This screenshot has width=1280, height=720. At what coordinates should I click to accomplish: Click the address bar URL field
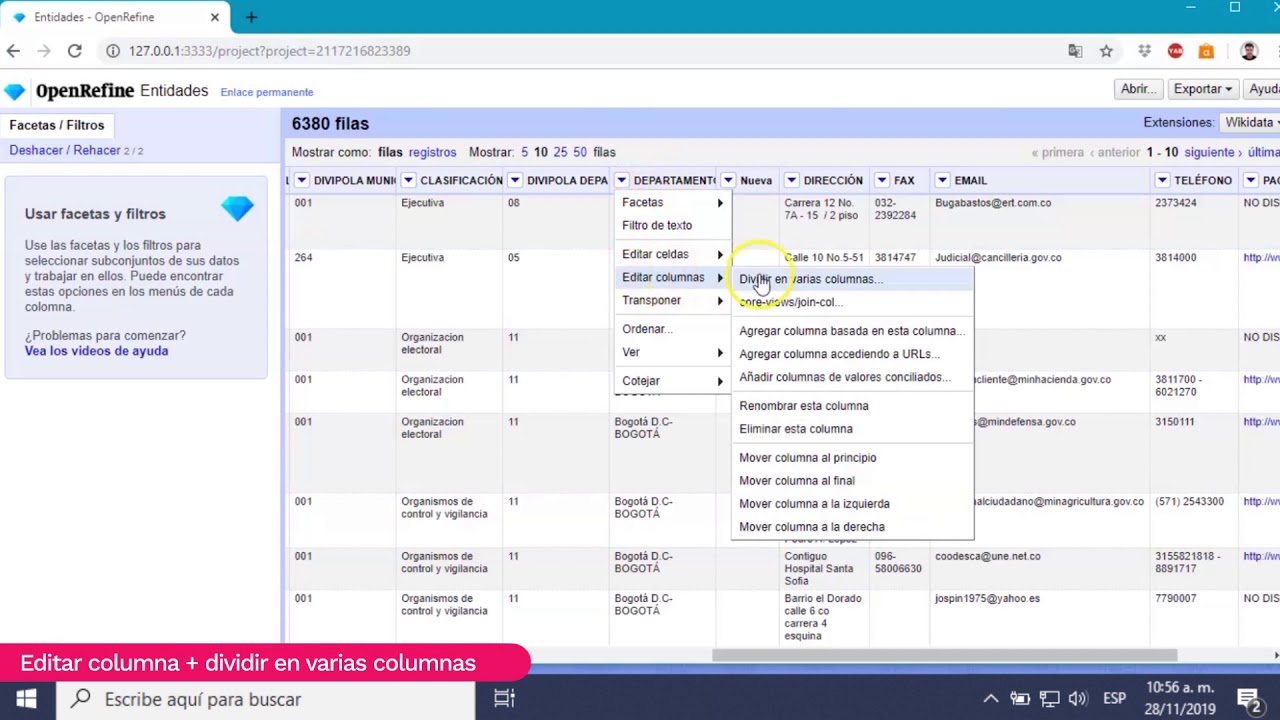click(x=580, y=51)
